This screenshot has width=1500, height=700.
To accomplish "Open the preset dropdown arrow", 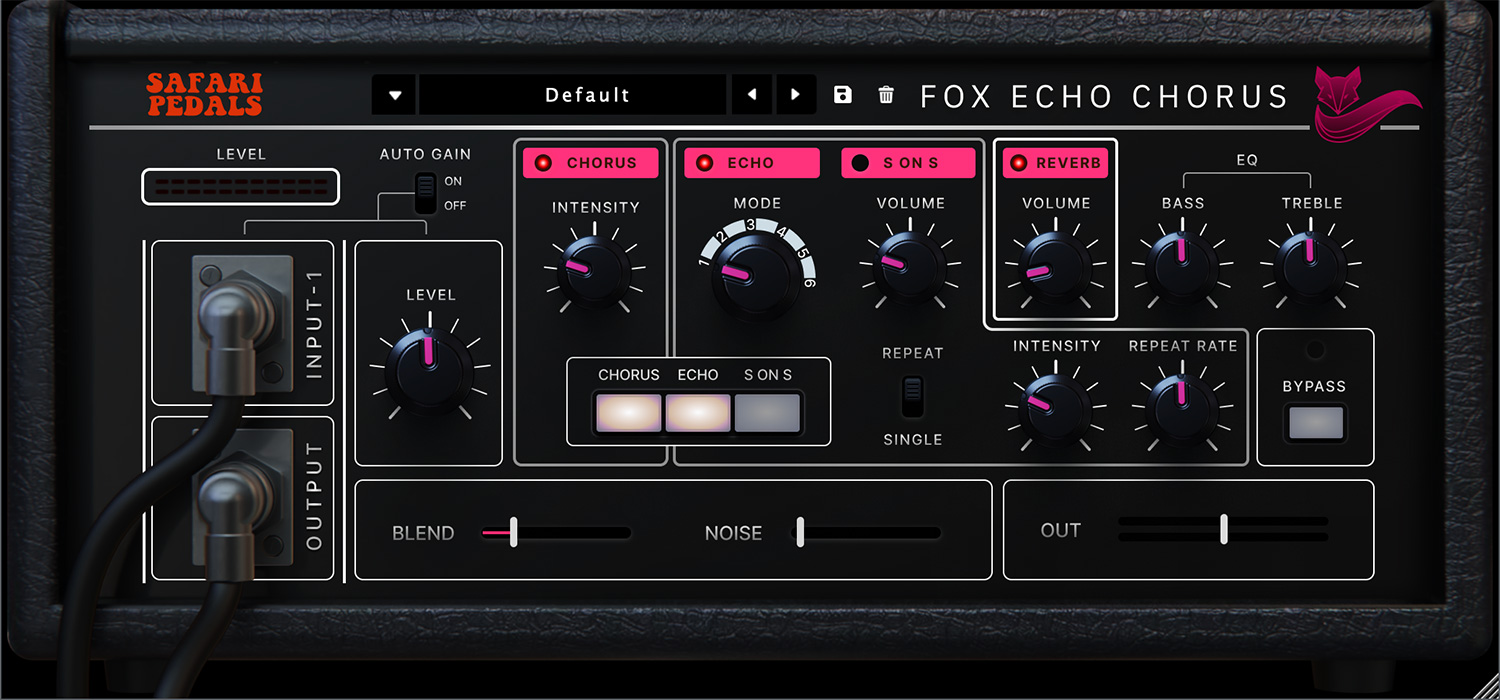I will pos(395,95).
